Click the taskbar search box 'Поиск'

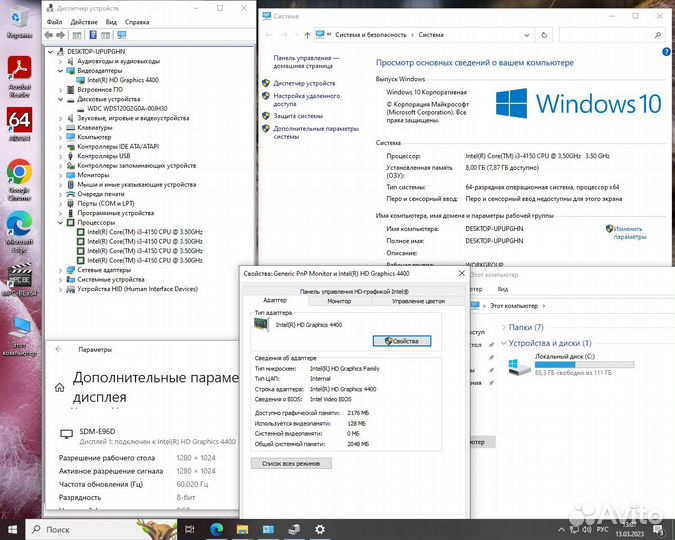(x=101, y=529)
